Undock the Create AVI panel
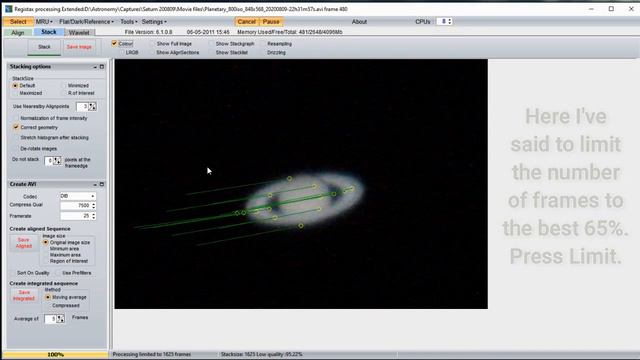The image size is (640, 360). pyautogui.click(x=102, y=184)
